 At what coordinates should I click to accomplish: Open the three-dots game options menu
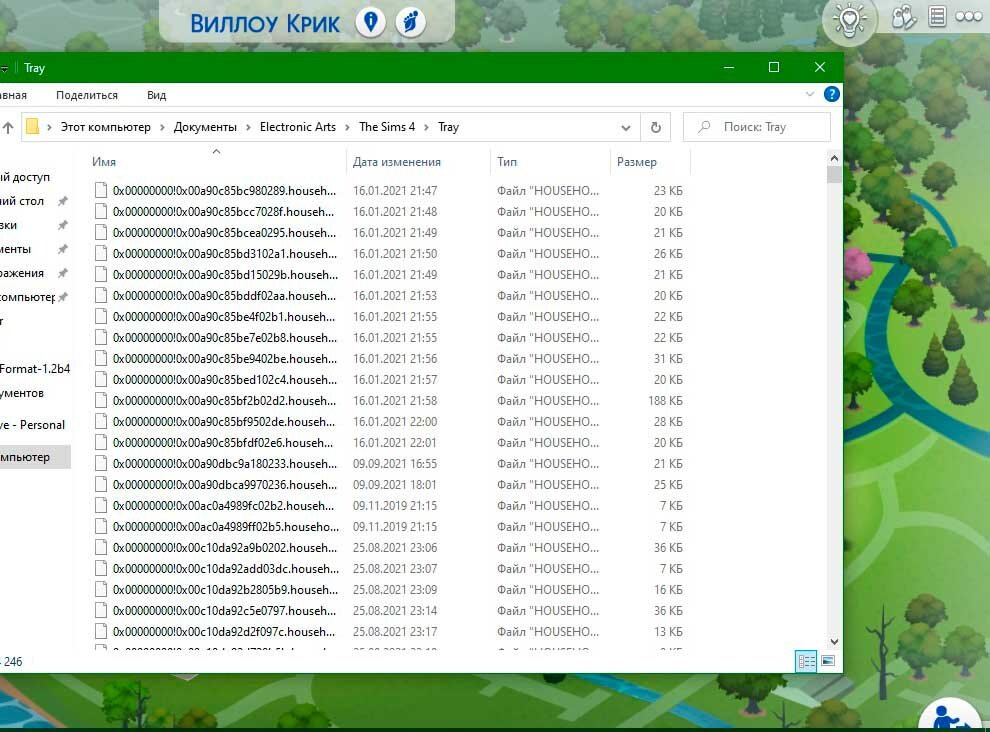click(x=969, y=16)
